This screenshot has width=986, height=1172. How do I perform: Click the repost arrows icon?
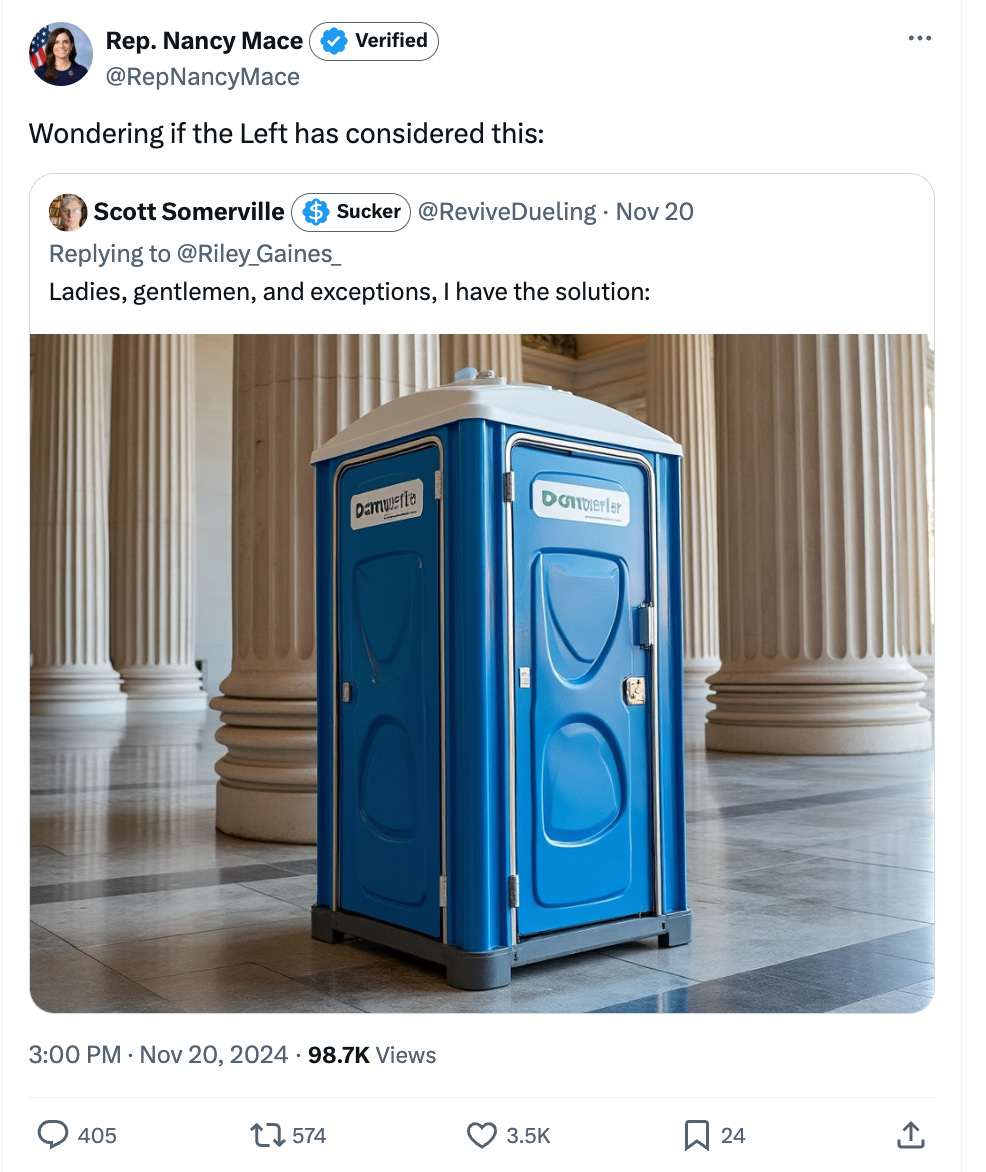point(267,1135)
